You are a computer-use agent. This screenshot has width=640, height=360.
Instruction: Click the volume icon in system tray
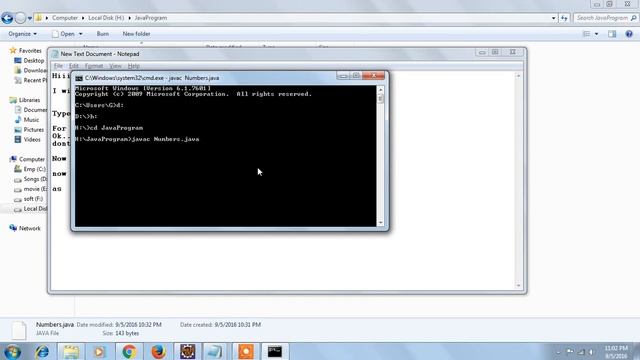[x=591, y=352]
